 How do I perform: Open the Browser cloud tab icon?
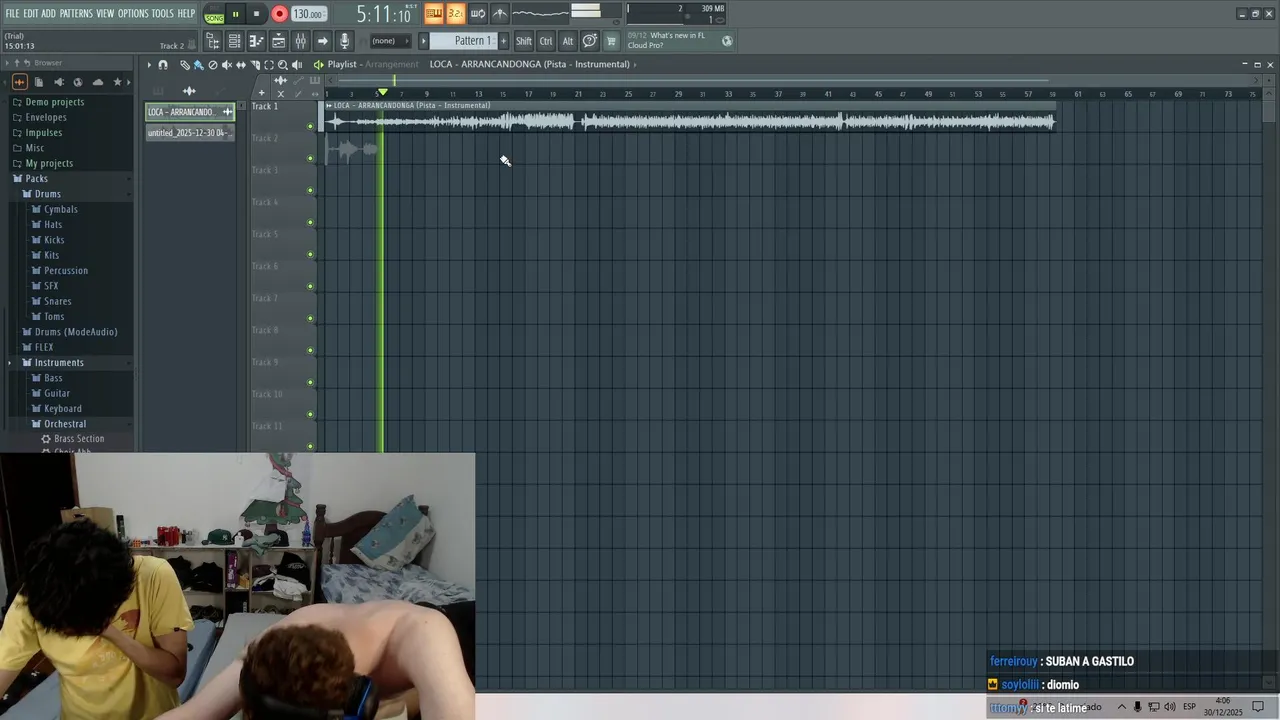tap(97, 82)
